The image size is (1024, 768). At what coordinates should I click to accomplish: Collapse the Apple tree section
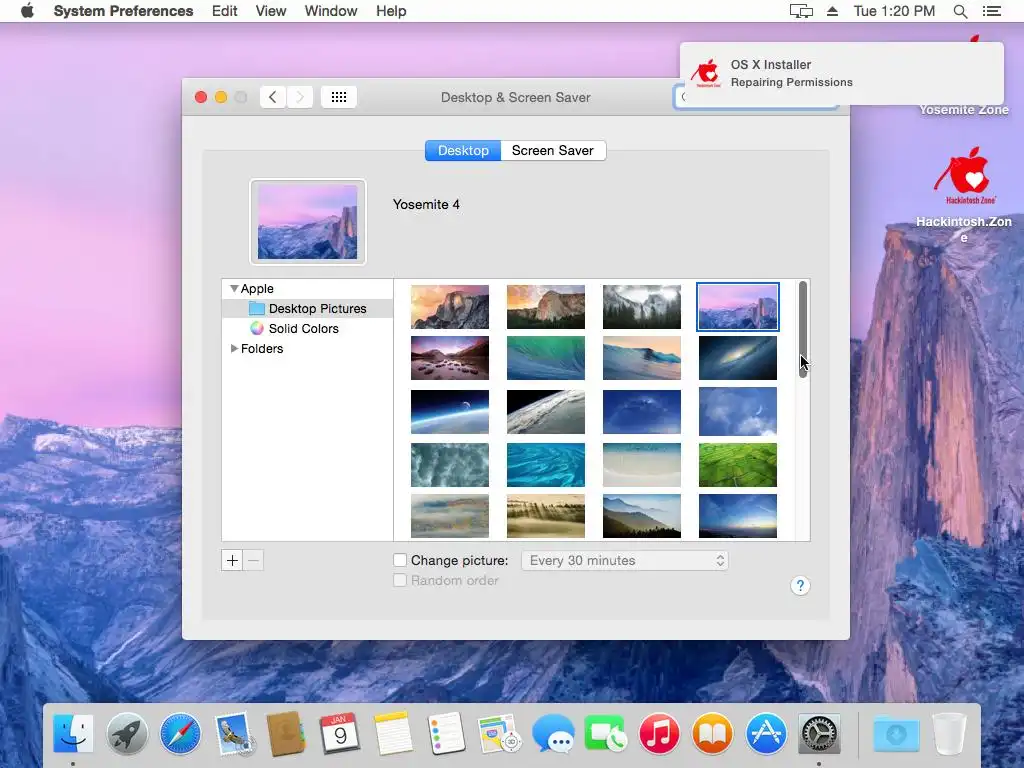tap(234, 289)
